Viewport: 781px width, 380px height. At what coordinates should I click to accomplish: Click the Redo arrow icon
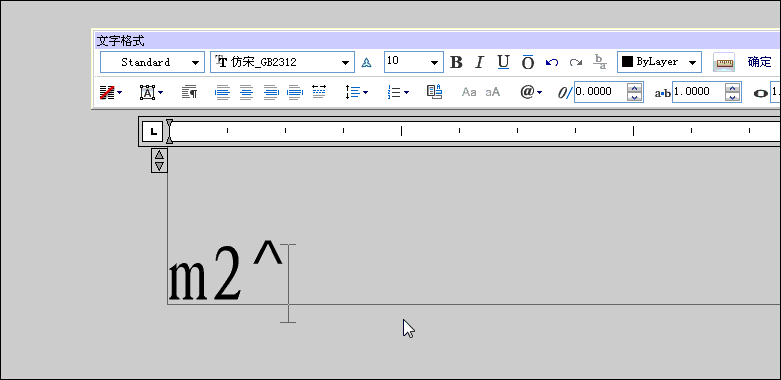(x=576, y=62)
